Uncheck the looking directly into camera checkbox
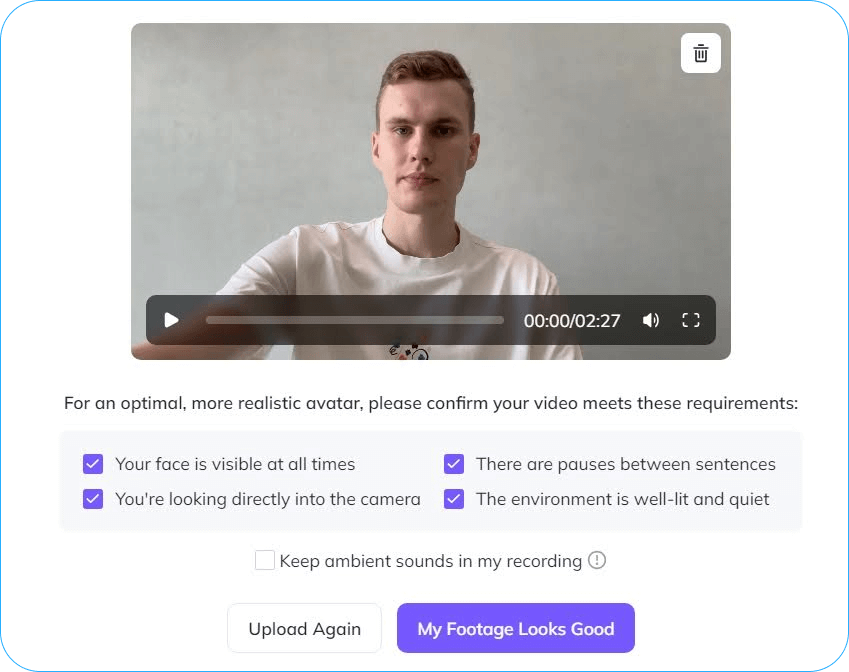The height and width of the screenshot is (672, 849). point(93,499)
